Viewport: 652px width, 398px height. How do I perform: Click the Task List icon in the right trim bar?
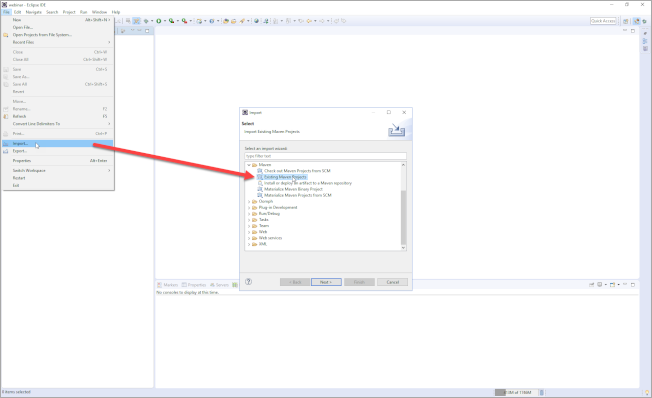tap(645, 49)
